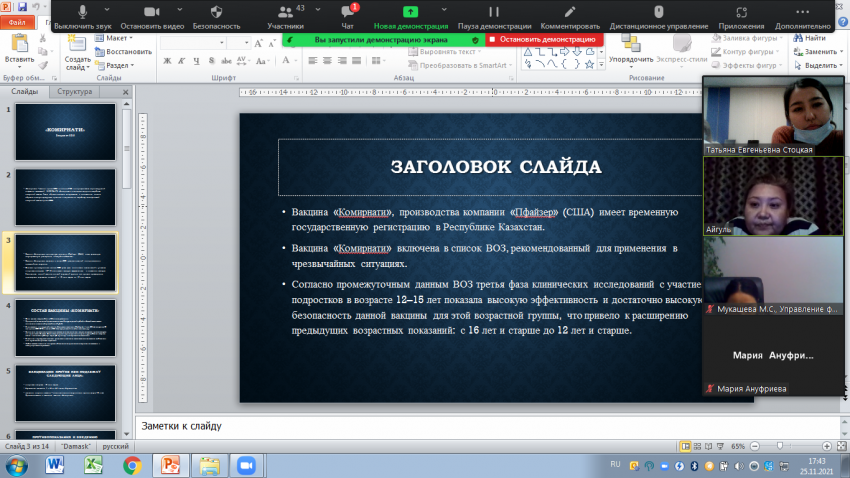
Task: Switch to the Слайды pane tab
Action: coord(25,92)
